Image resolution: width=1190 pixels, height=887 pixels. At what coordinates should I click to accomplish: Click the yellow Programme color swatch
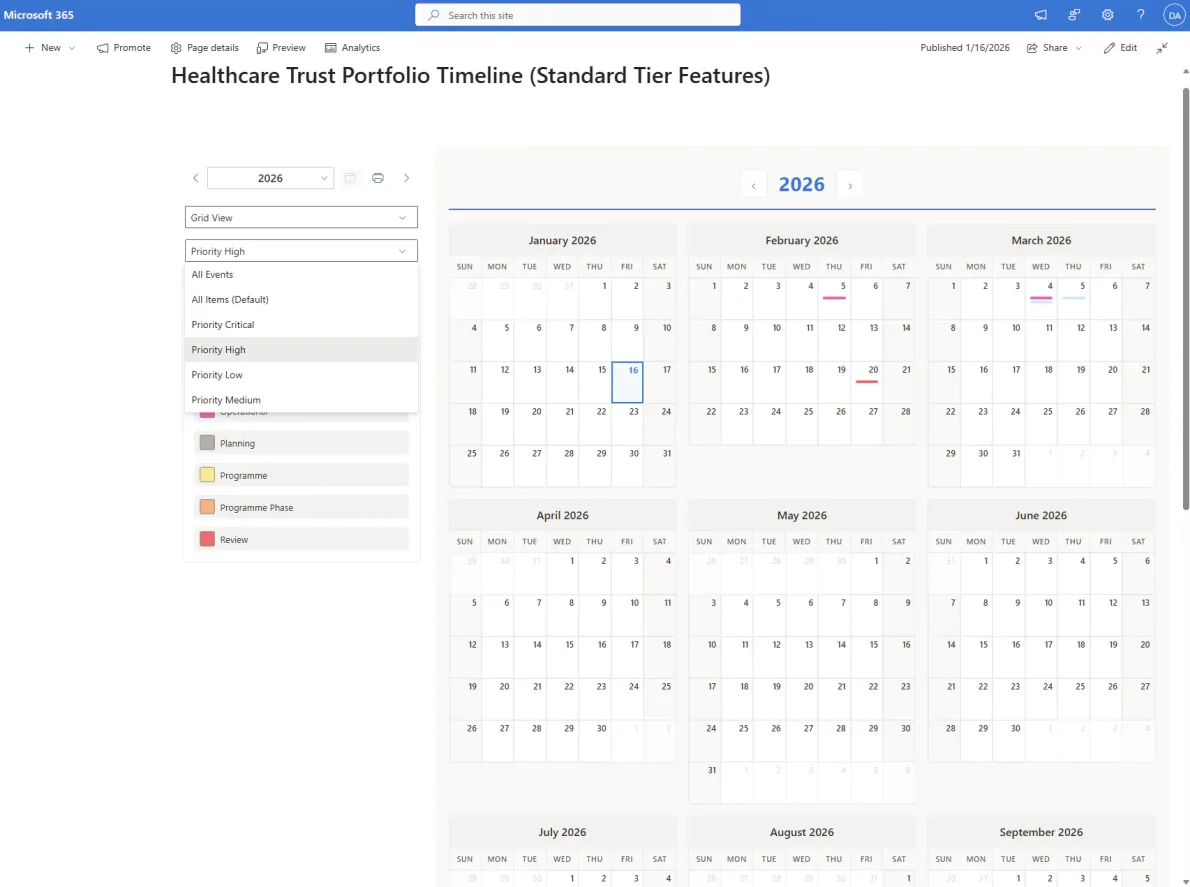click(x=207, y=475)
